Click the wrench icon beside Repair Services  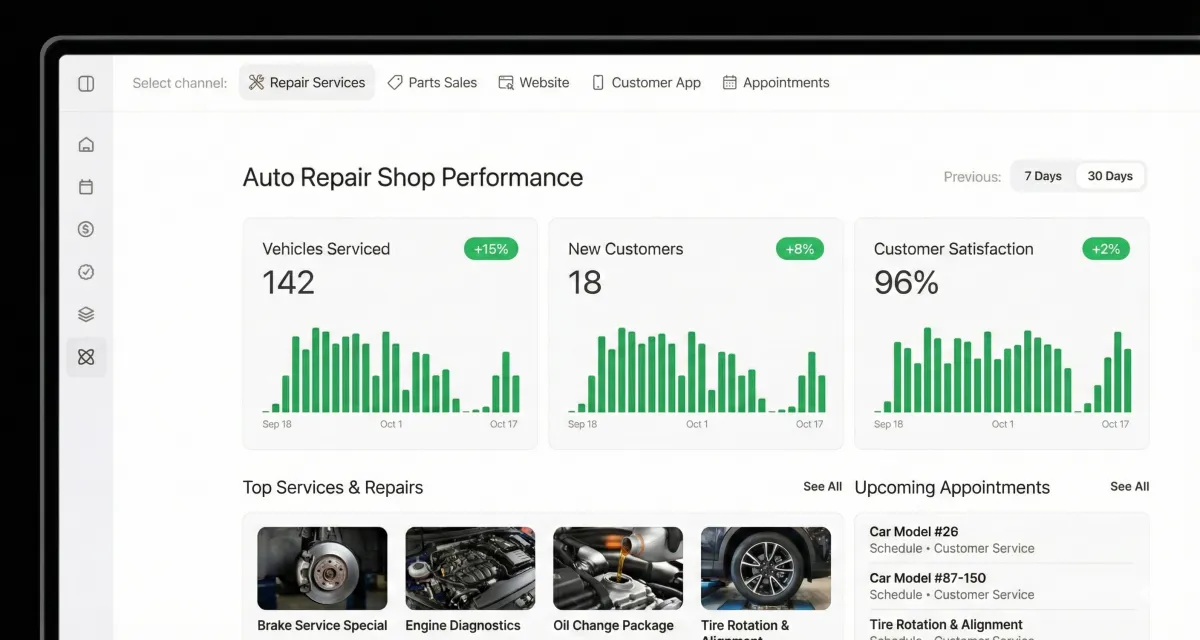click(x=256, y=83)
